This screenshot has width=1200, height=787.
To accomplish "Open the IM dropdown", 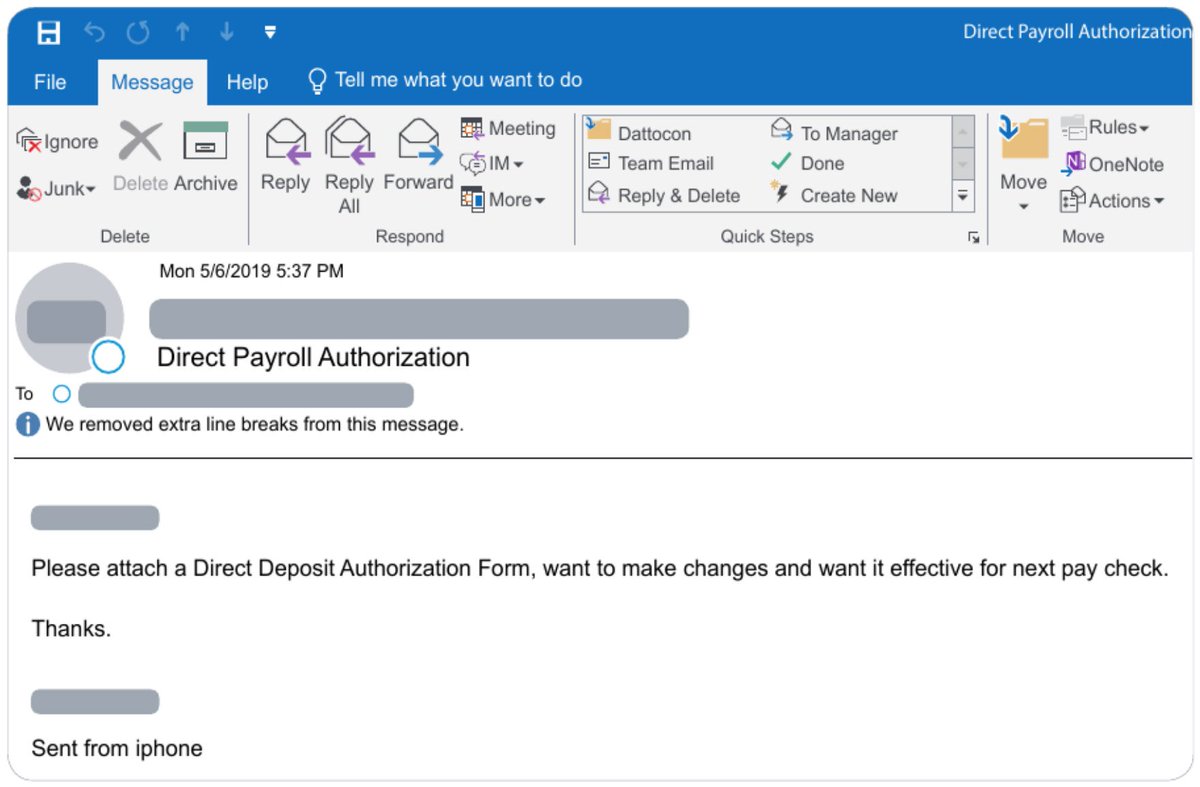I will click(x=508, y=164).
